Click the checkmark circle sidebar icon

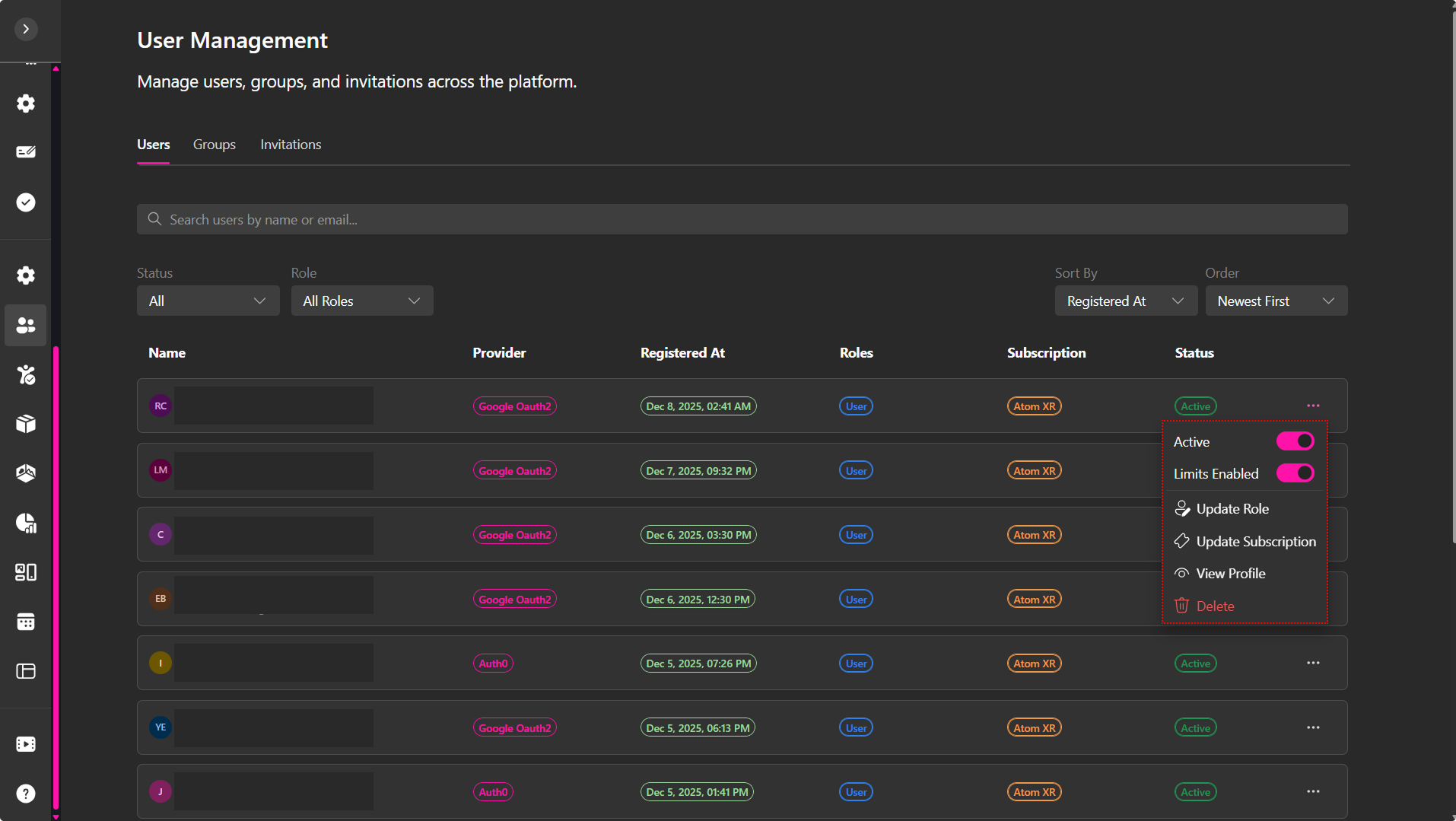coord(26,202)
